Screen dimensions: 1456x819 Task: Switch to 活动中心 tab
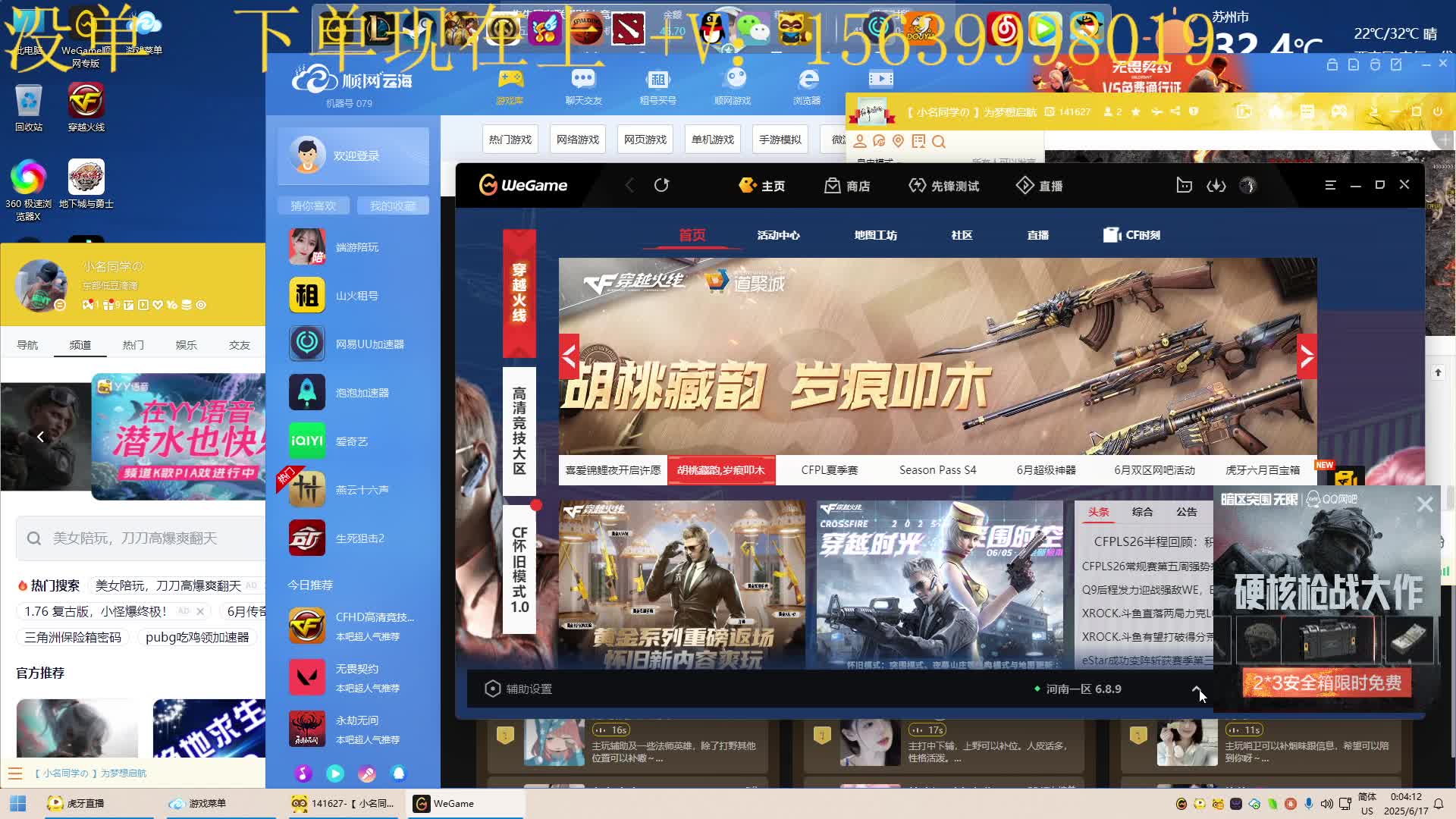[778, 235]
